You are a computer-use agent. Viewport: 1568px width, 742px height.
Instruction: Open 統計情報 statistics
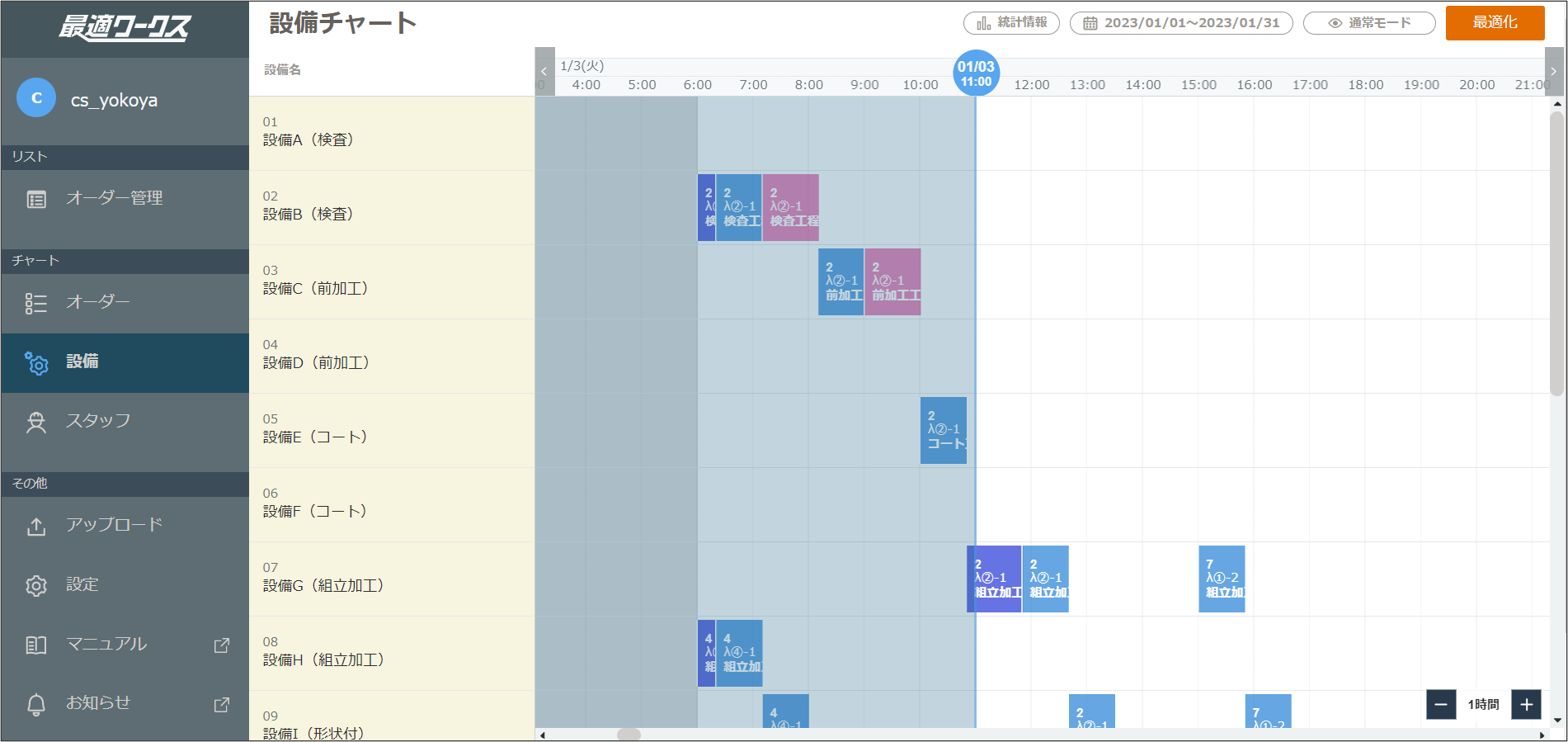[1011, 23]
